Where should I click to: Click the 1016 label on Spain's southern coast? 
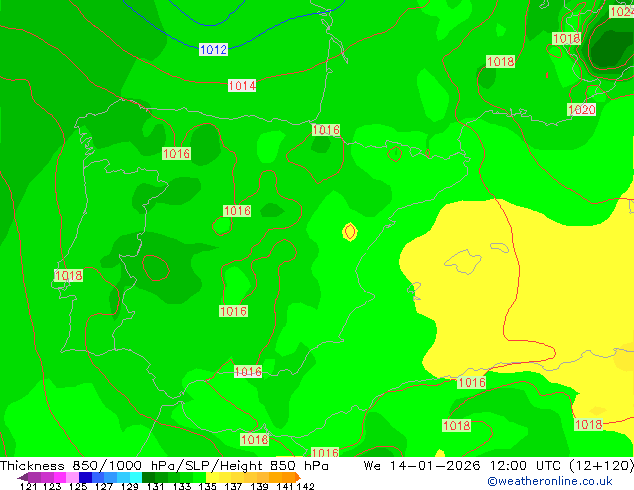(248, 372)
